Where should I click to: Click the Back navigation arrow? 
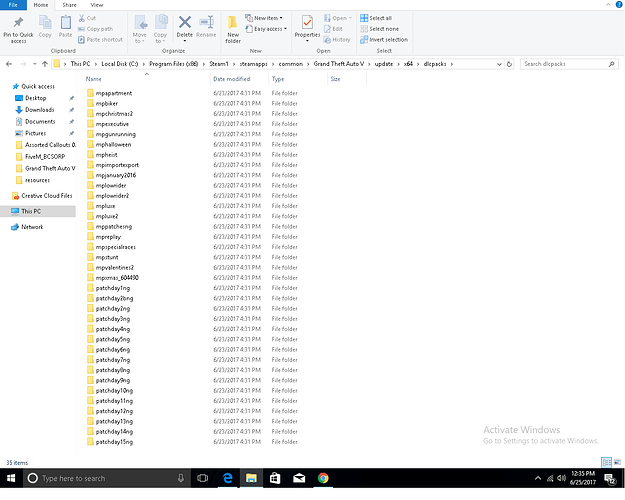[x=9, y=64]
